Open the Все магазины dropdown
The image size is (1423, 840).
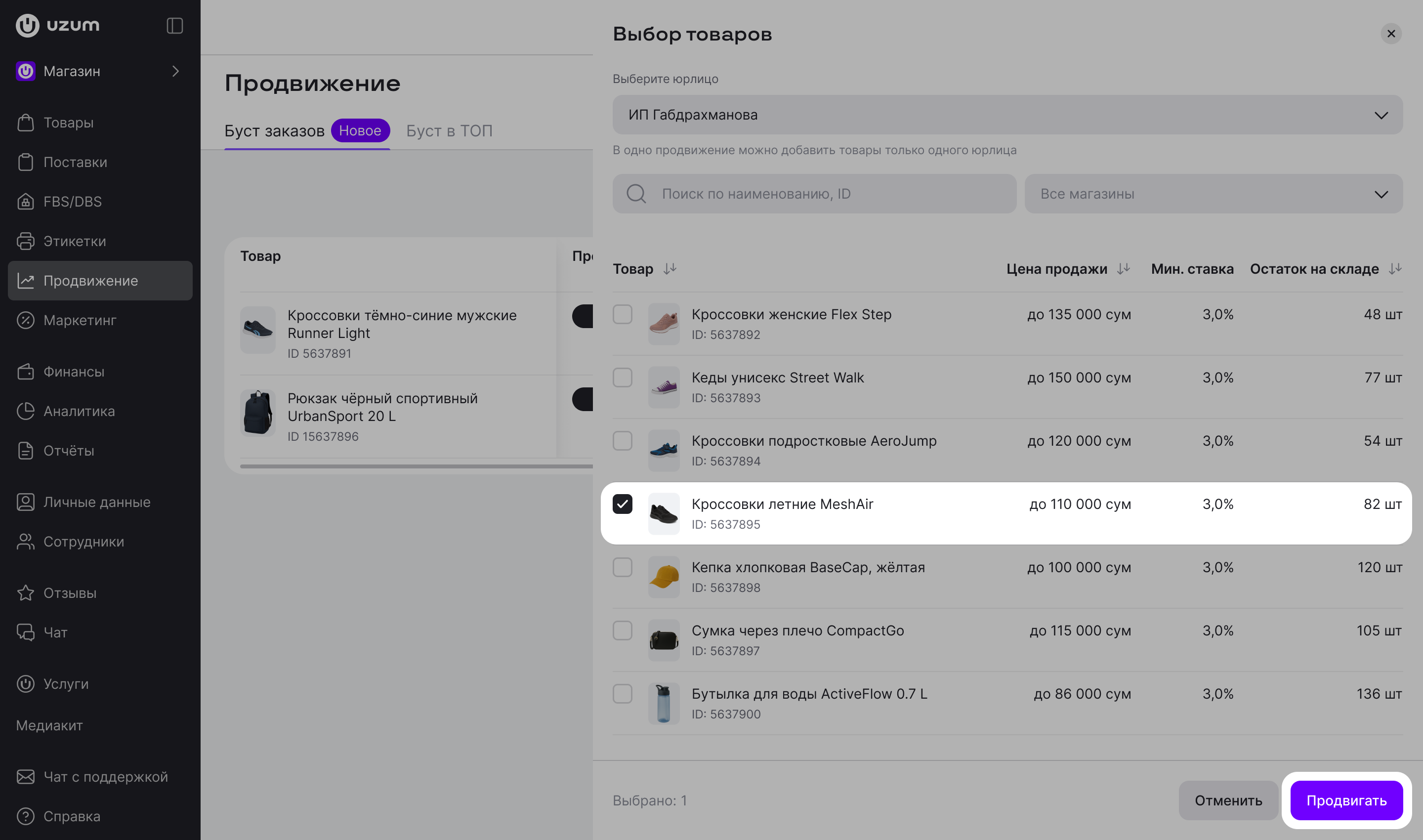[1213, 194]
